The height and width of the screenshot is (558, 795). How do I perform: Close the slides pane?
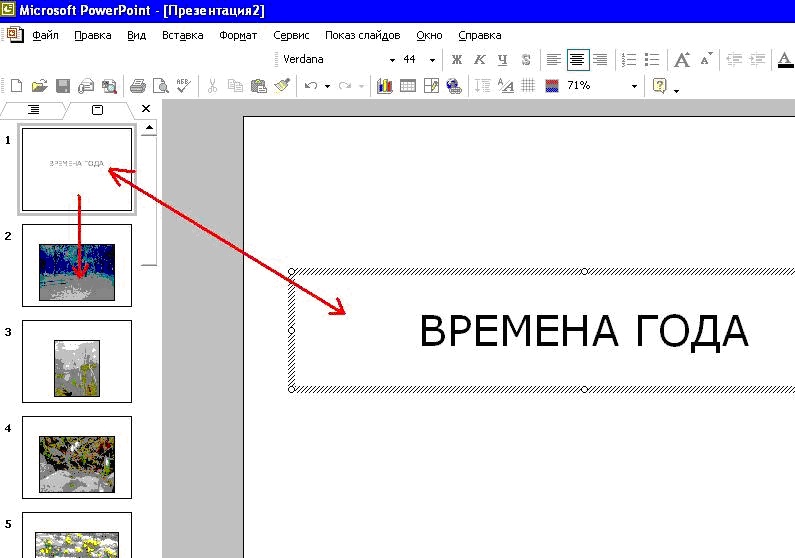click(x=146, y=108)
